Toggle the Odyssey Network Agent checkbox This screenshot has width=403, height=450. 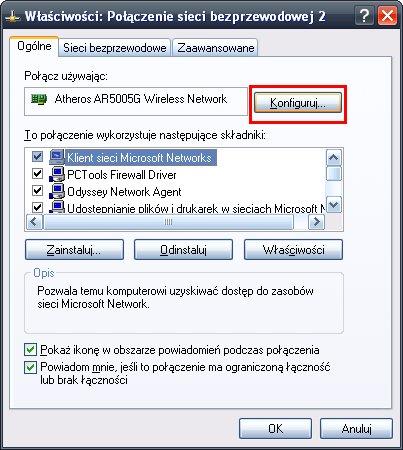[x=37, y=191]
